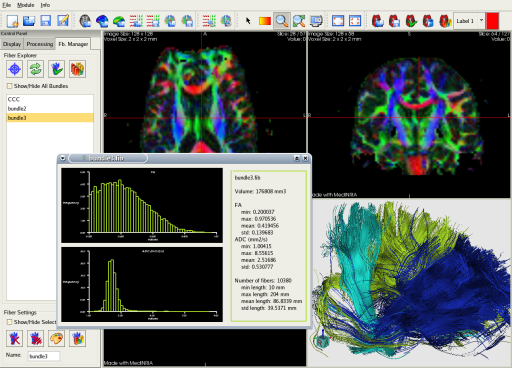Click the bundle statistics chart icon in Fiber Settings
512x368 pixels.
[x=77, y=339]
